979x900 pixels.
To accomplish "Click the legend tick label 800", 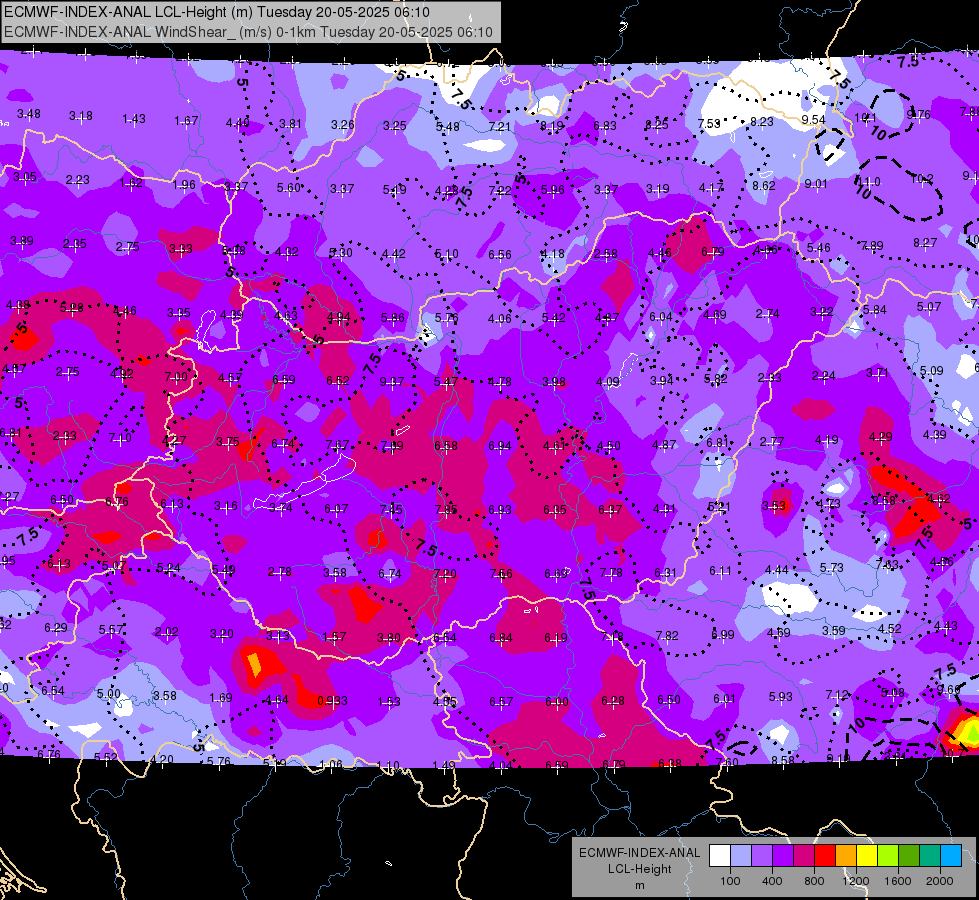I will (814, 881).
